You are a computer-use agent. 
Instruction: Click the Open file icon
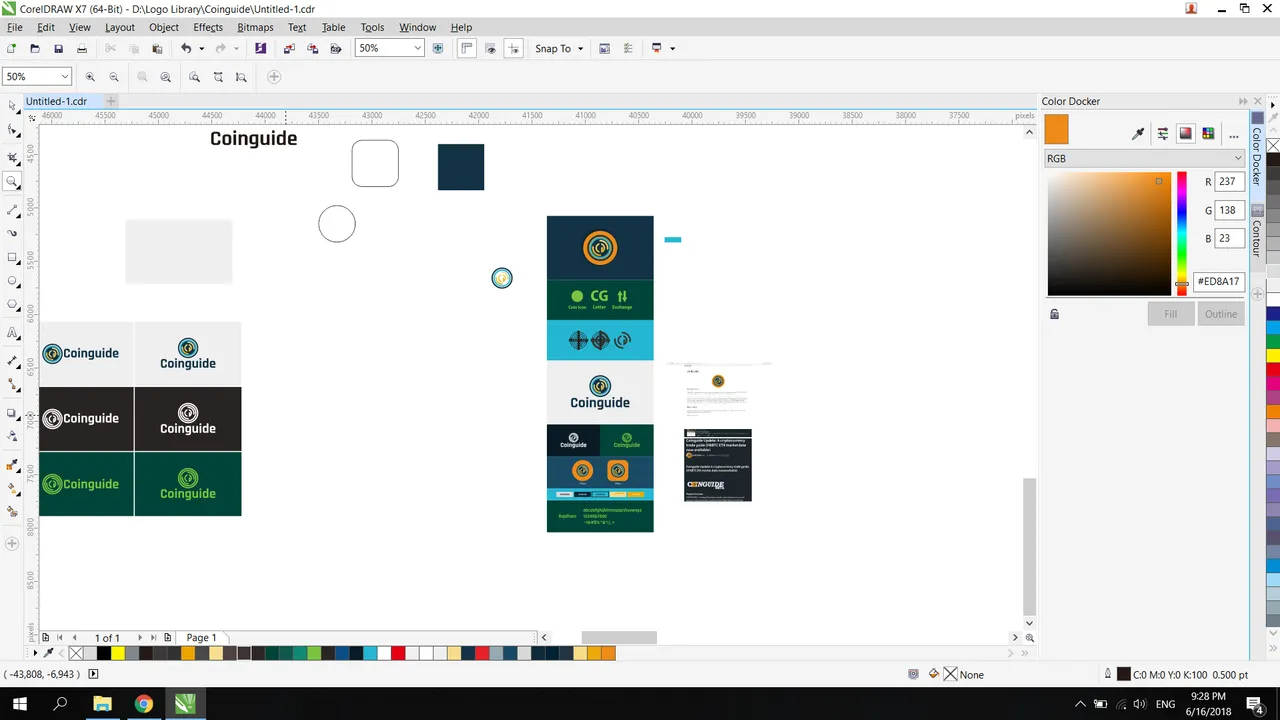(35, 48)
